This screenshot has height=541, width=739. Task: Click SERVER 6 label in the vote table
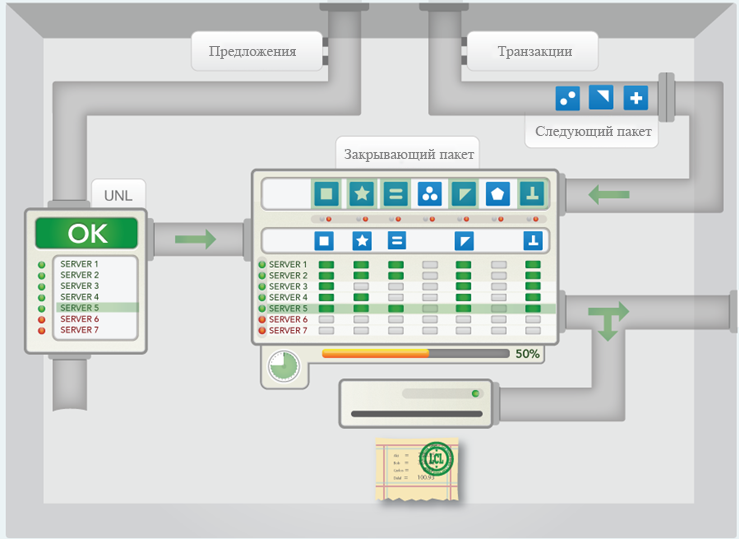click(288, 320)
